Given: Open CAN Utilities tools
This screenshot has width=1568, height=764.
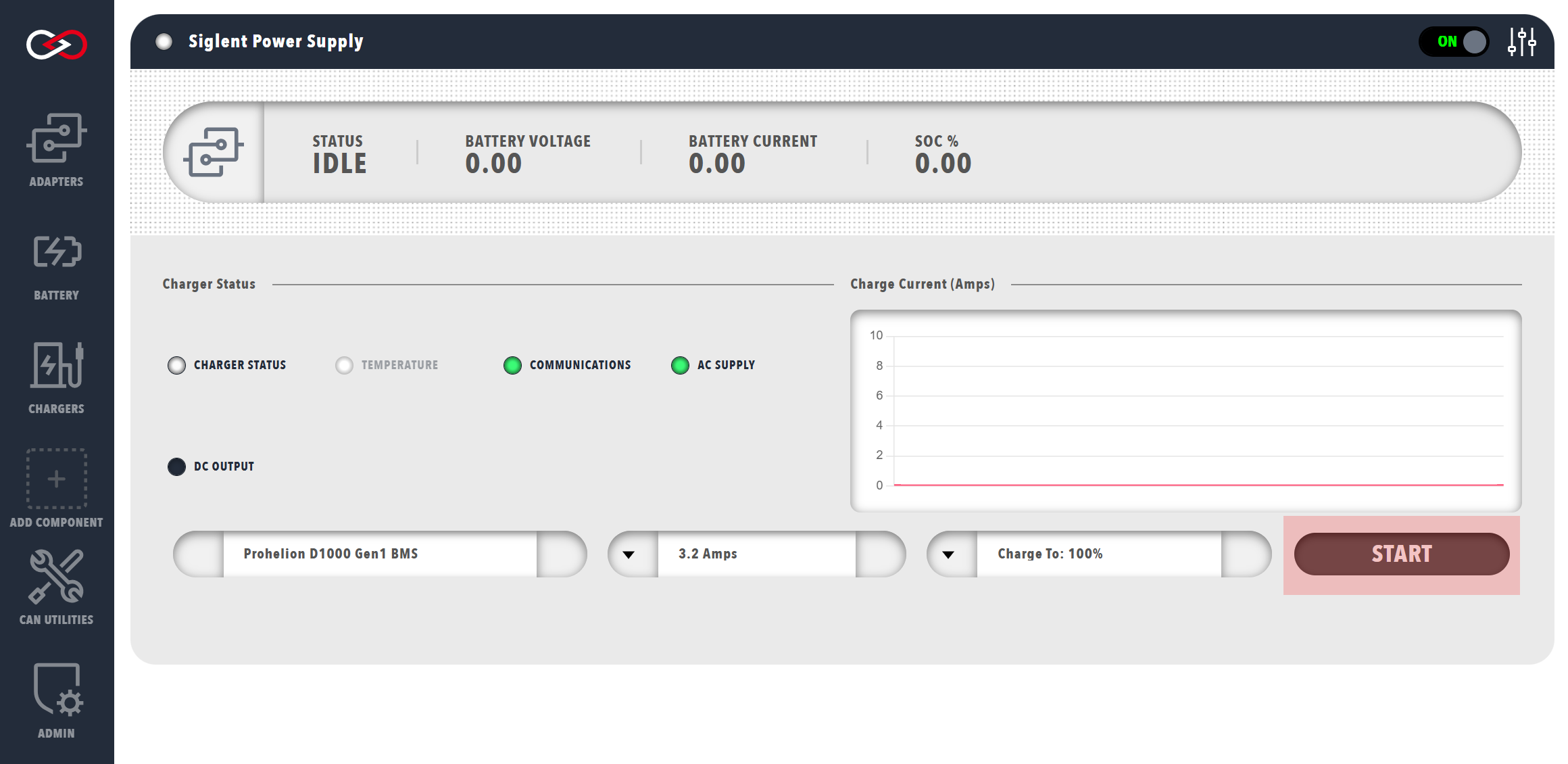Looking at the screenshot, I should click(57, 587).
